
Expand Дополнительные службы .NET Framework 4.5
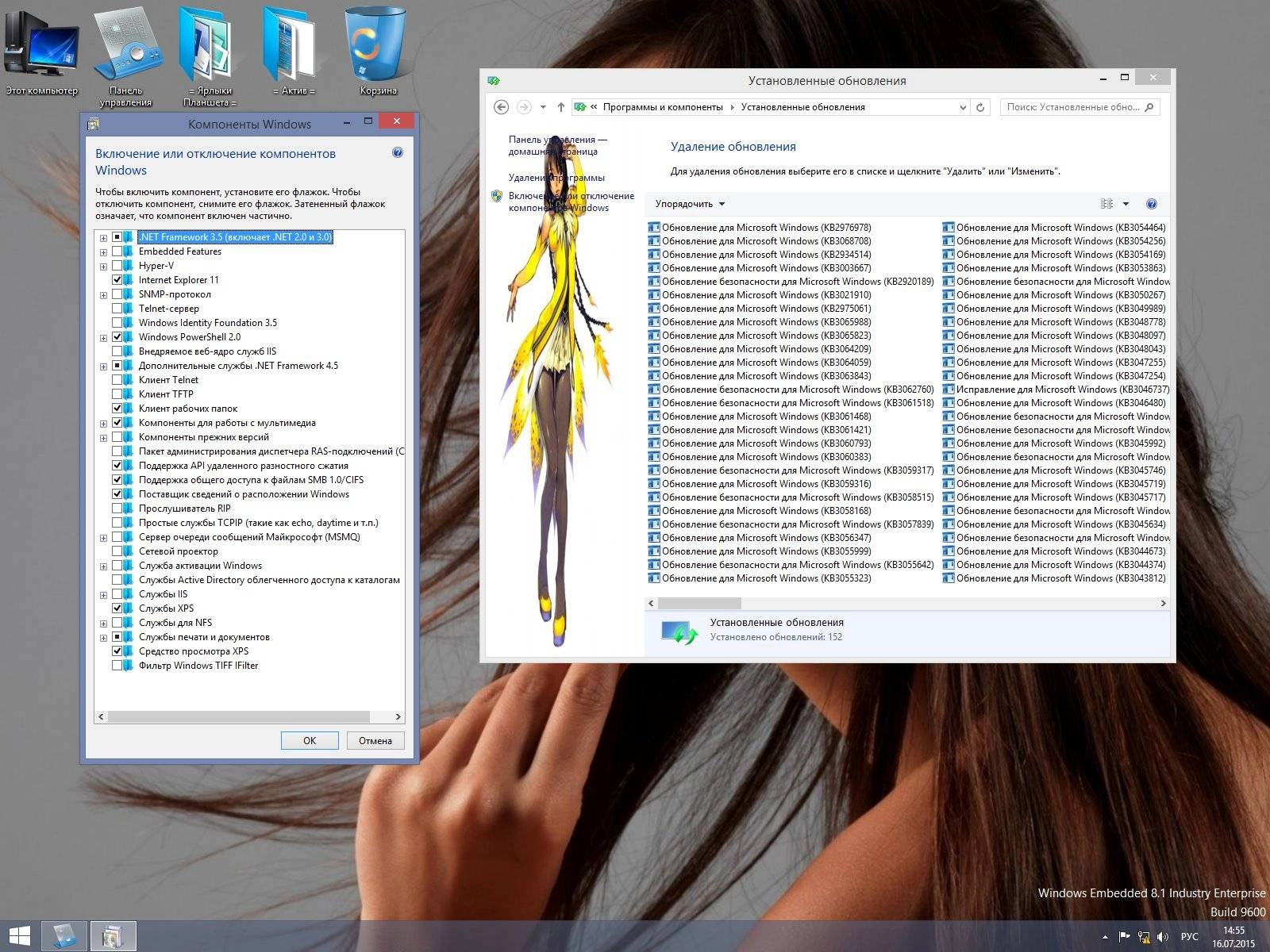coord(103,367)
